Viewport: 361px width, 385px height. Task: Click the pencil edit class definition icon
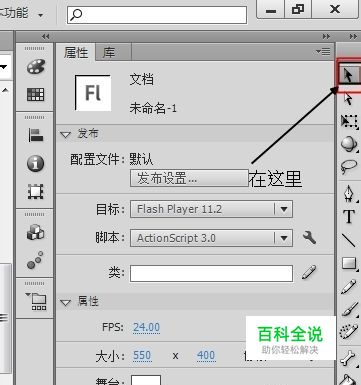(x=309, y=272)
